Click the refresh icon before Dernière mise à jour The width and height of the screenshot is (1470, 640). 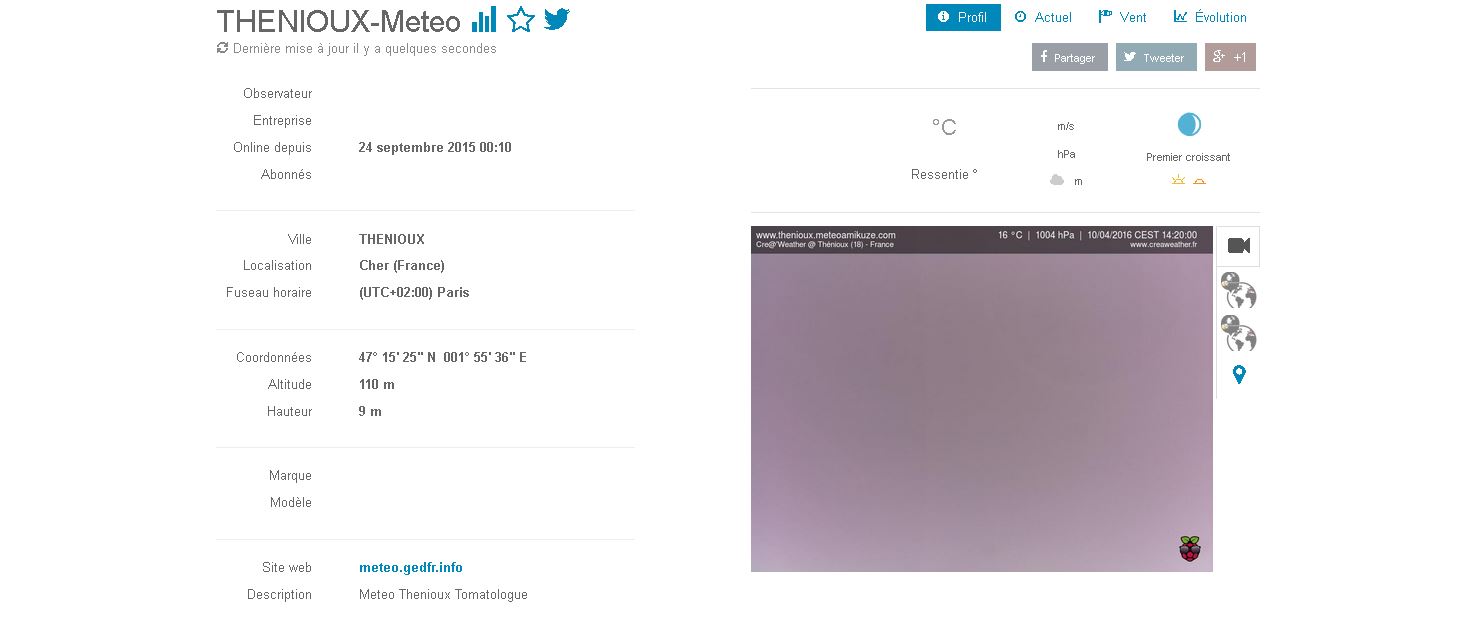[x=222, y=48]
